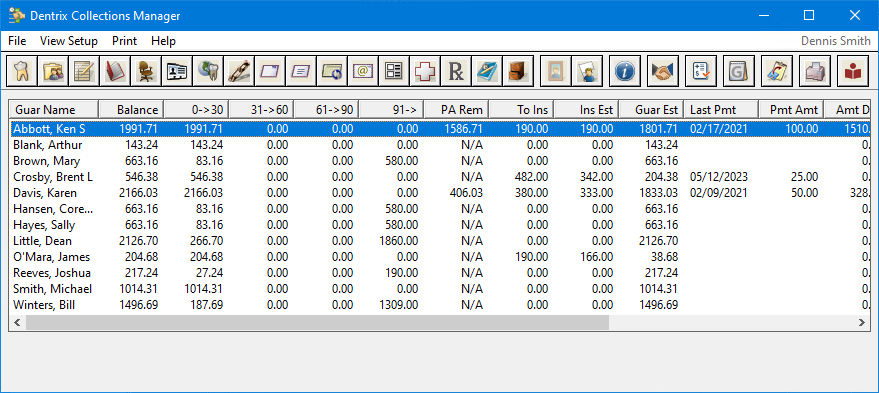Open the Rx prescriptions icon
879x393 pixels.
click(x=456, y=71)
